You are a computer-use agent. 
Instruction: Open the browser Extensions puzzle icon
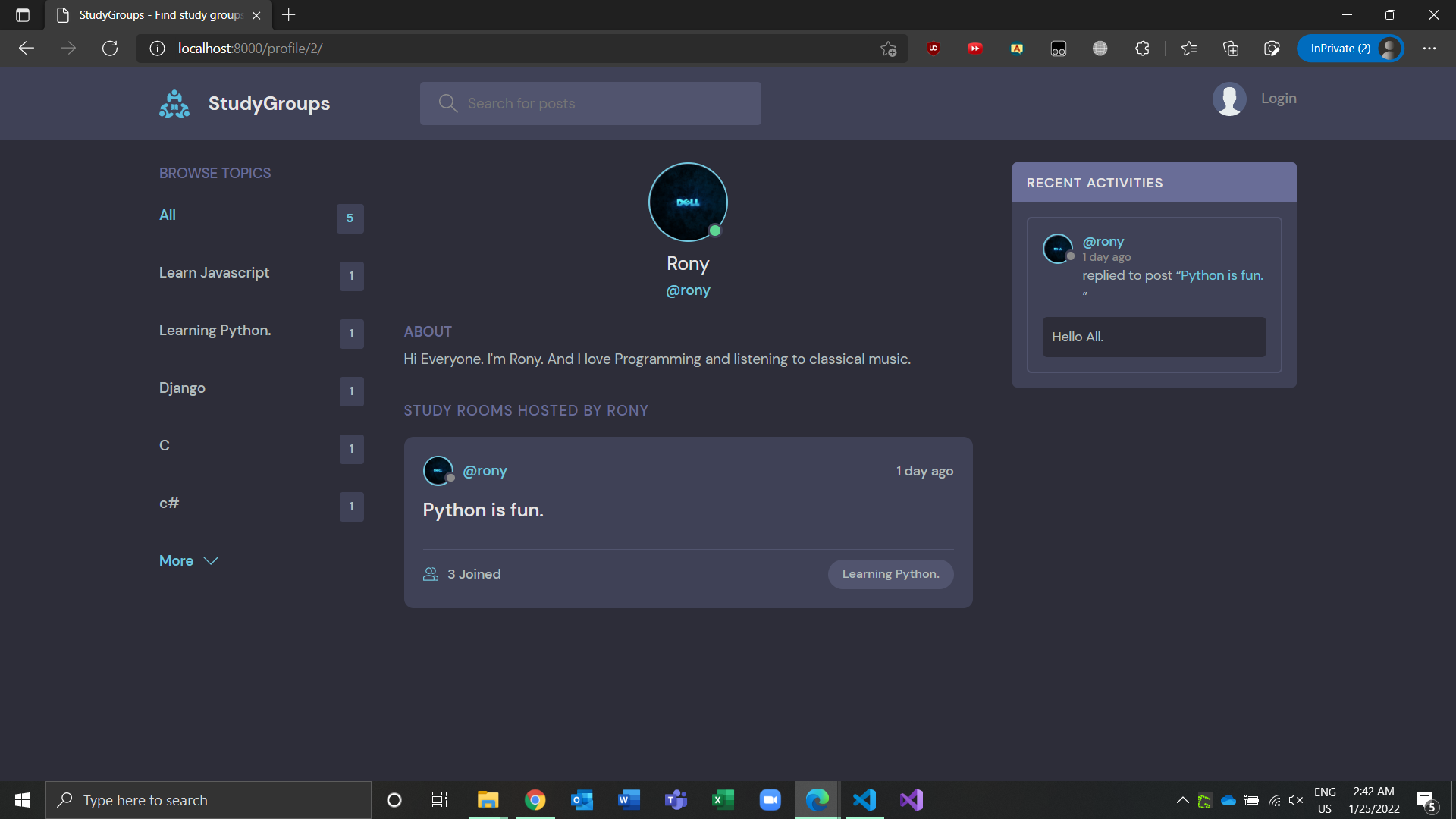[x=1142, y=49]
